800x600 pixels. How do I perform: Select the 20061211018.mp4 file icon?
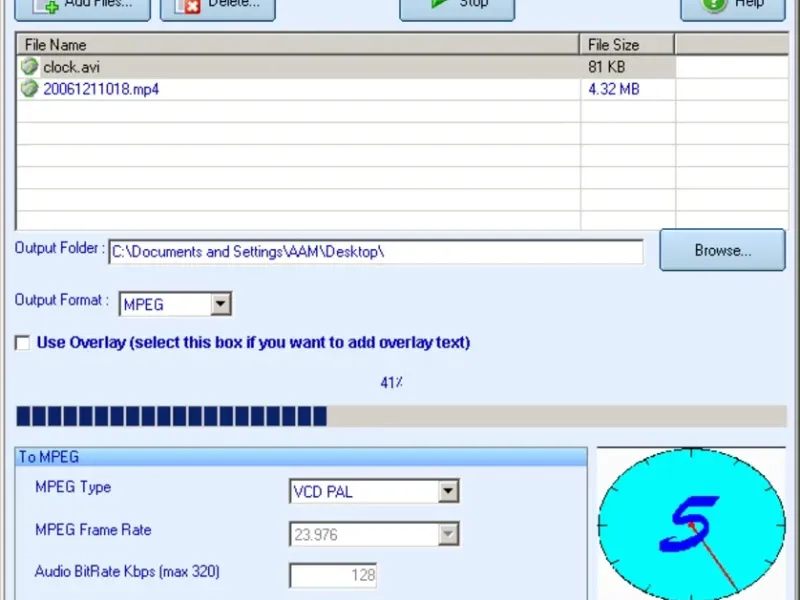coord(30,88)
